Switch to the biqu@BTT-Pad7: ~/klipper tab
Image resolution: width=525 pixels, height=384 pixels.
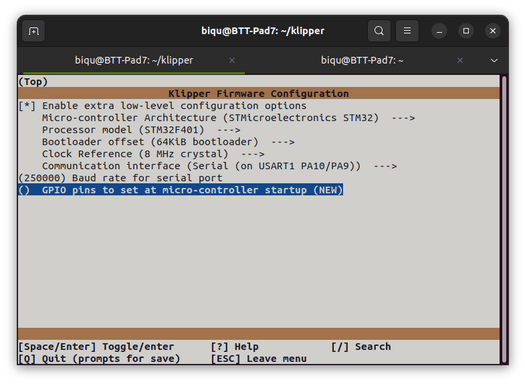point(134,60)
